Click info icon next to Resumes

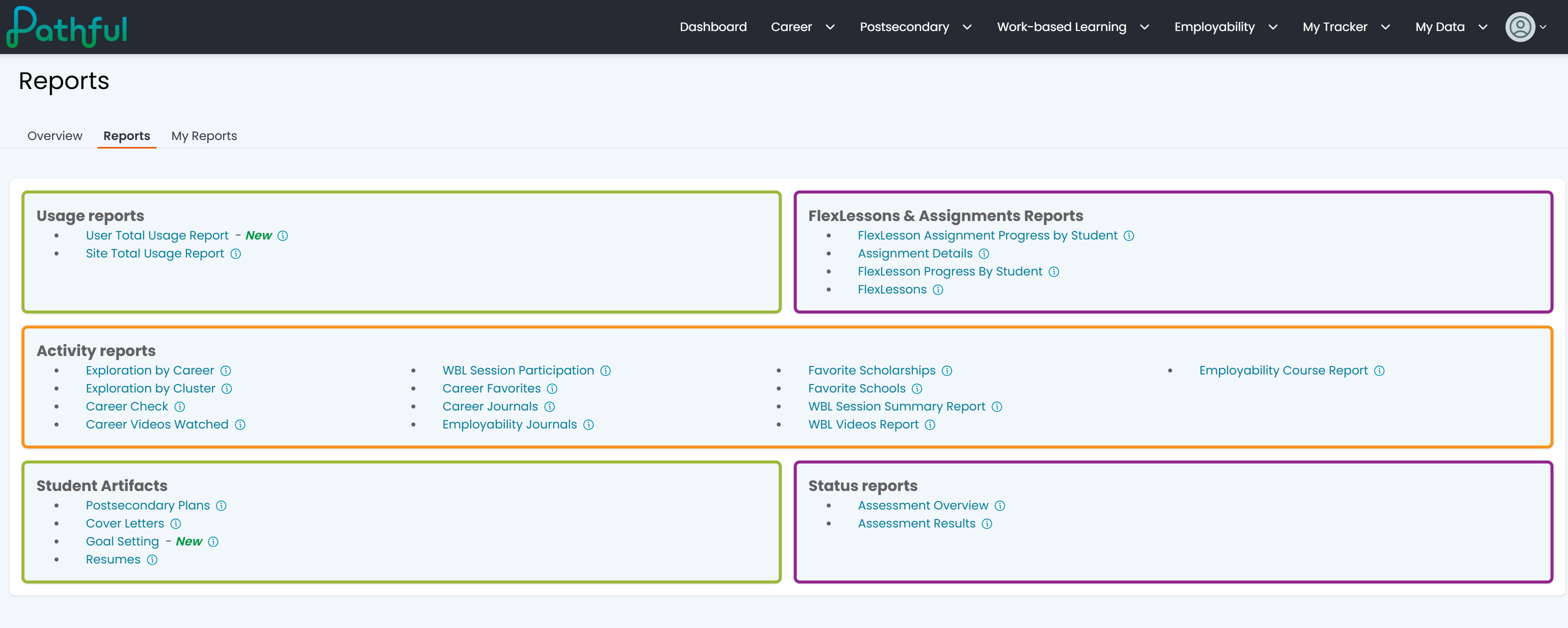pyautogui.click(x=152, y=560)
